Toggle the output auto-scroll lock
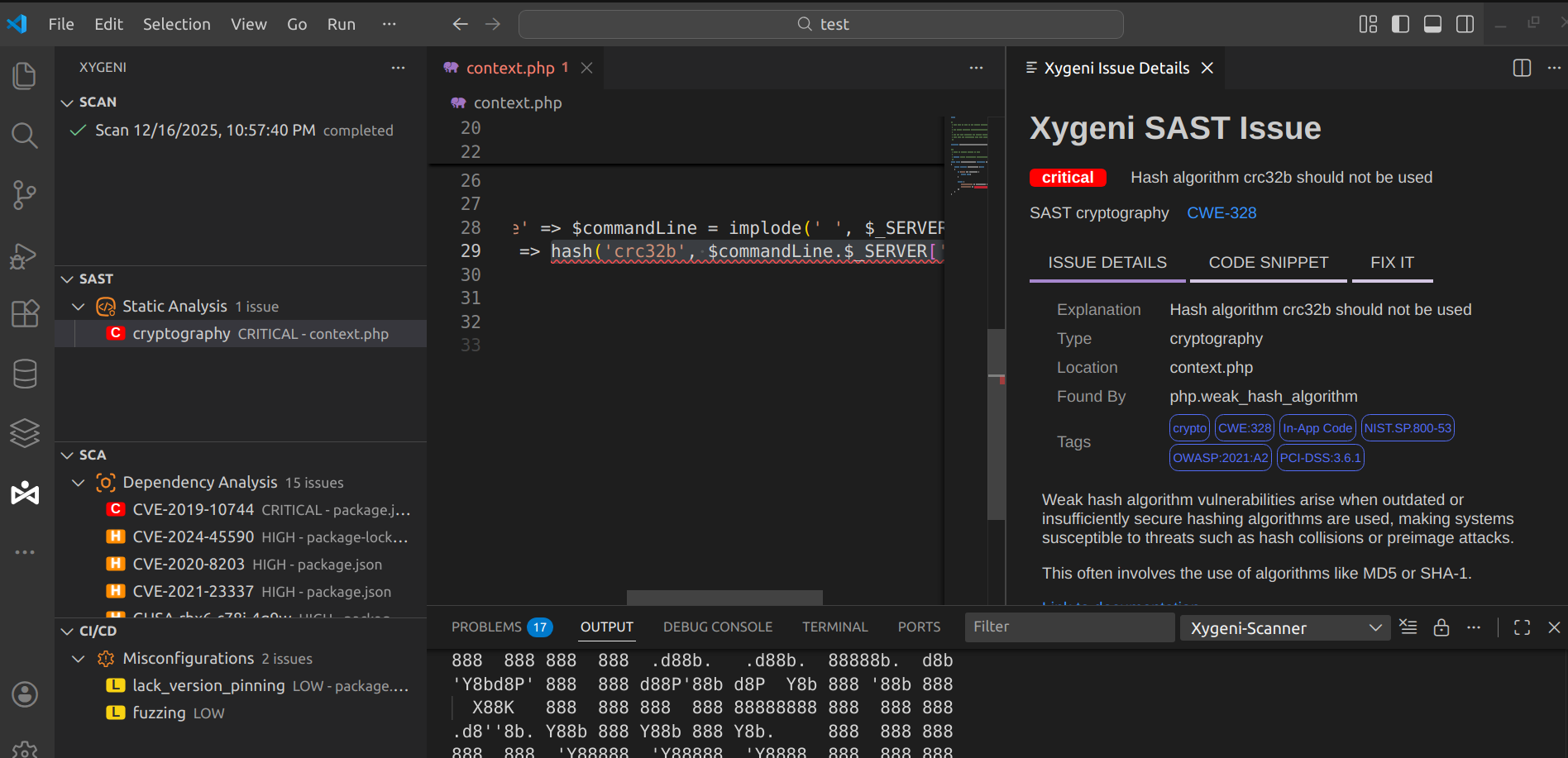This screenshot has width=1568, height=758. pos(1441,627)
